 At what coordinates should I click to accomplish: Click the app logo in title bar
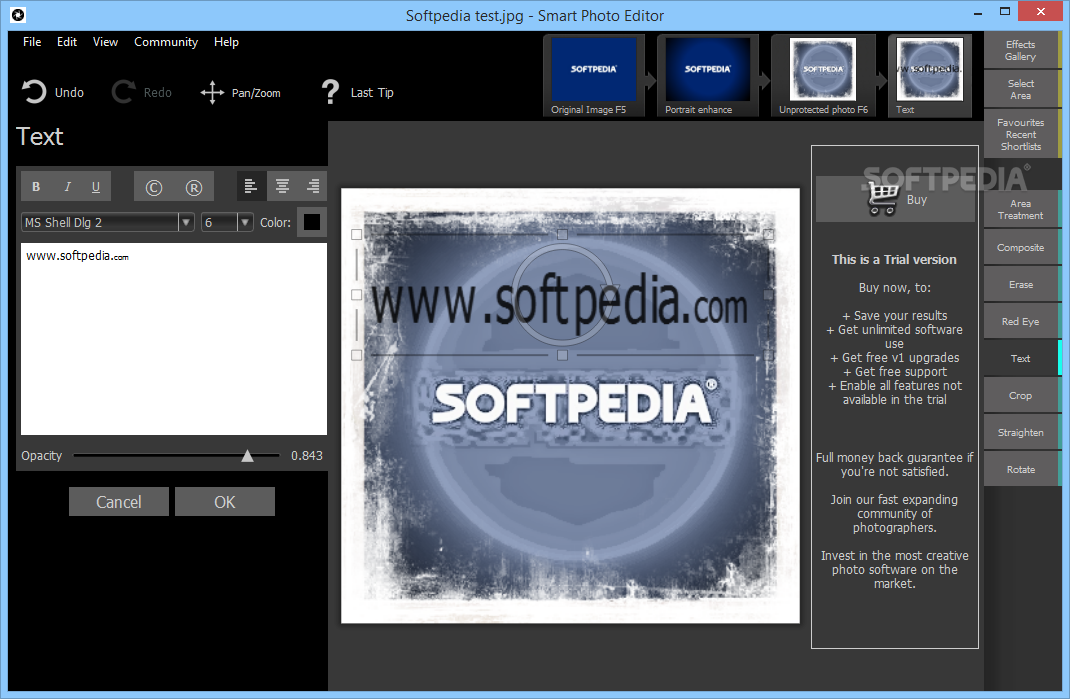click(x=18, y=14)
